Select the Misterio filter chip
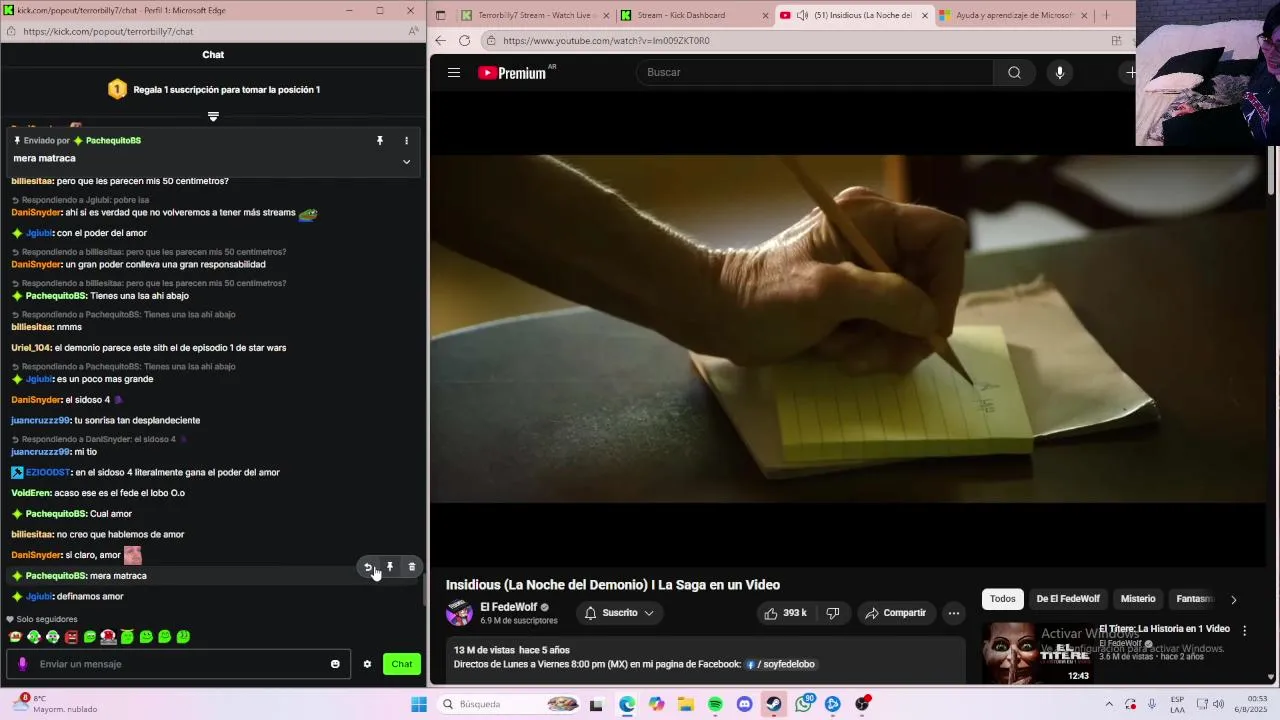1280x720 pixels. pos(1138,599)
